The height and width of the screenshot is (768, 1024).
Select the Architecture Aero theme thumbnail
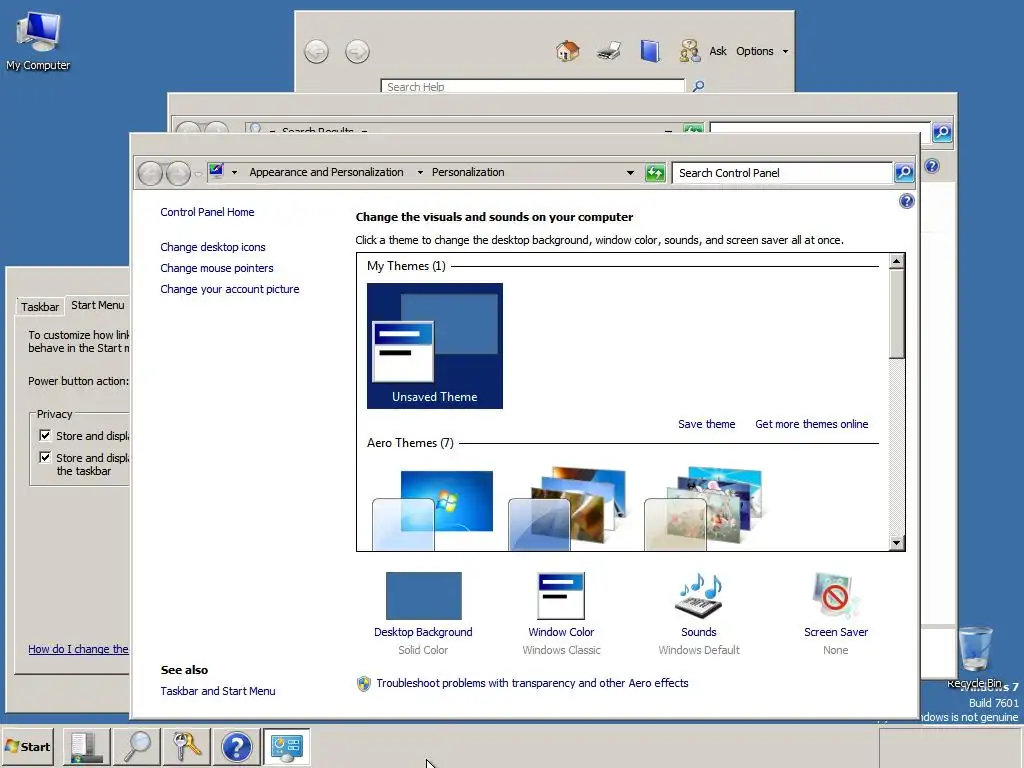(568, 509)
